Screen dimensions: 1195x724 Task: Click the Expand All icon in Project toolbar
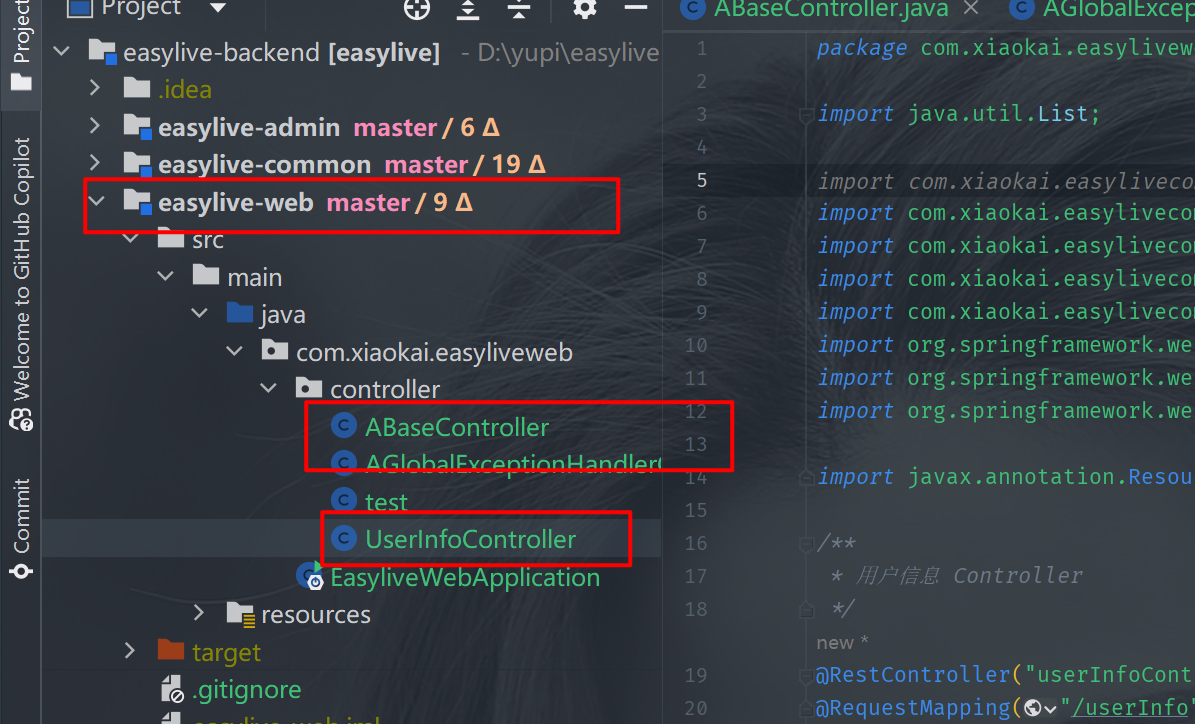point(468,8)
